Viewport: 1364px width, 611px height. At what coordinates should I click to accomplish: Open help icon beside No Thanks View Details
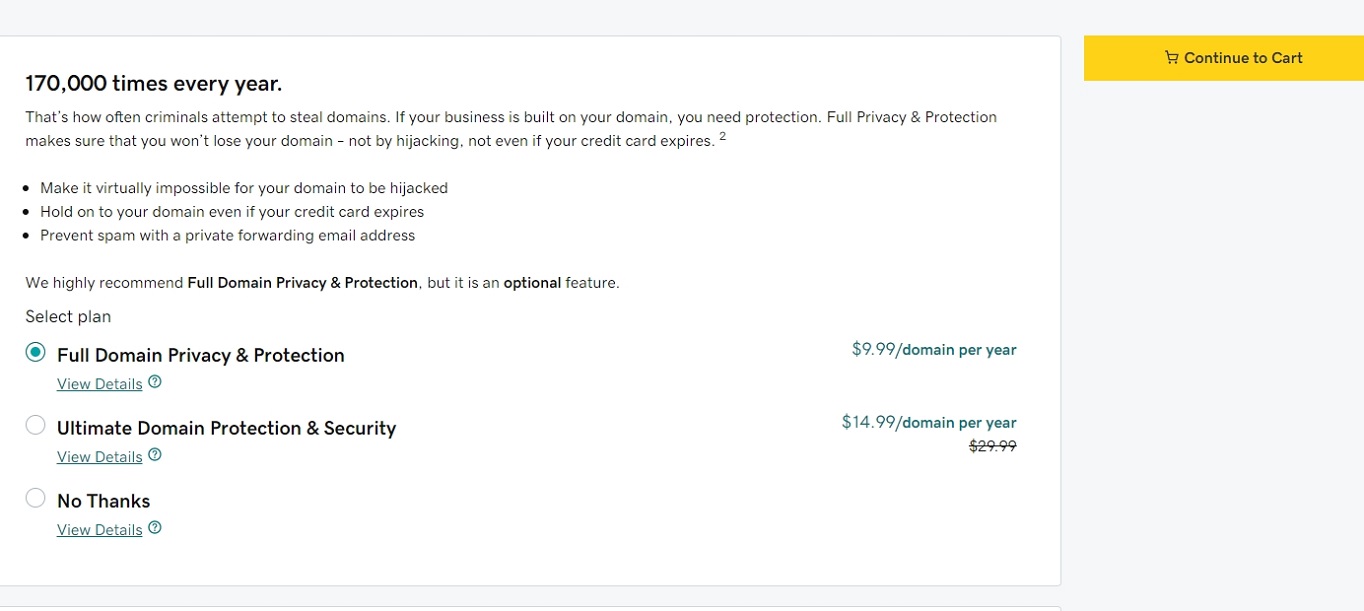tap(155, 528)
